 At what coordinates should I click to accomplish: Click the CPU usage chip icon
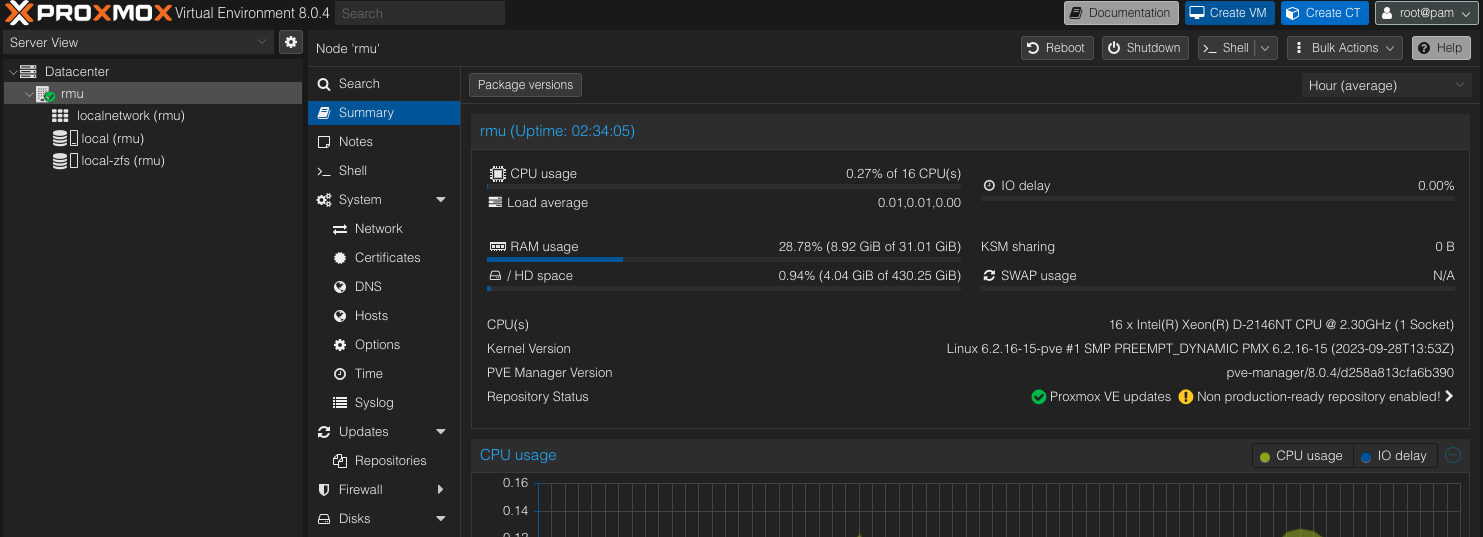[x=497, y=173]
